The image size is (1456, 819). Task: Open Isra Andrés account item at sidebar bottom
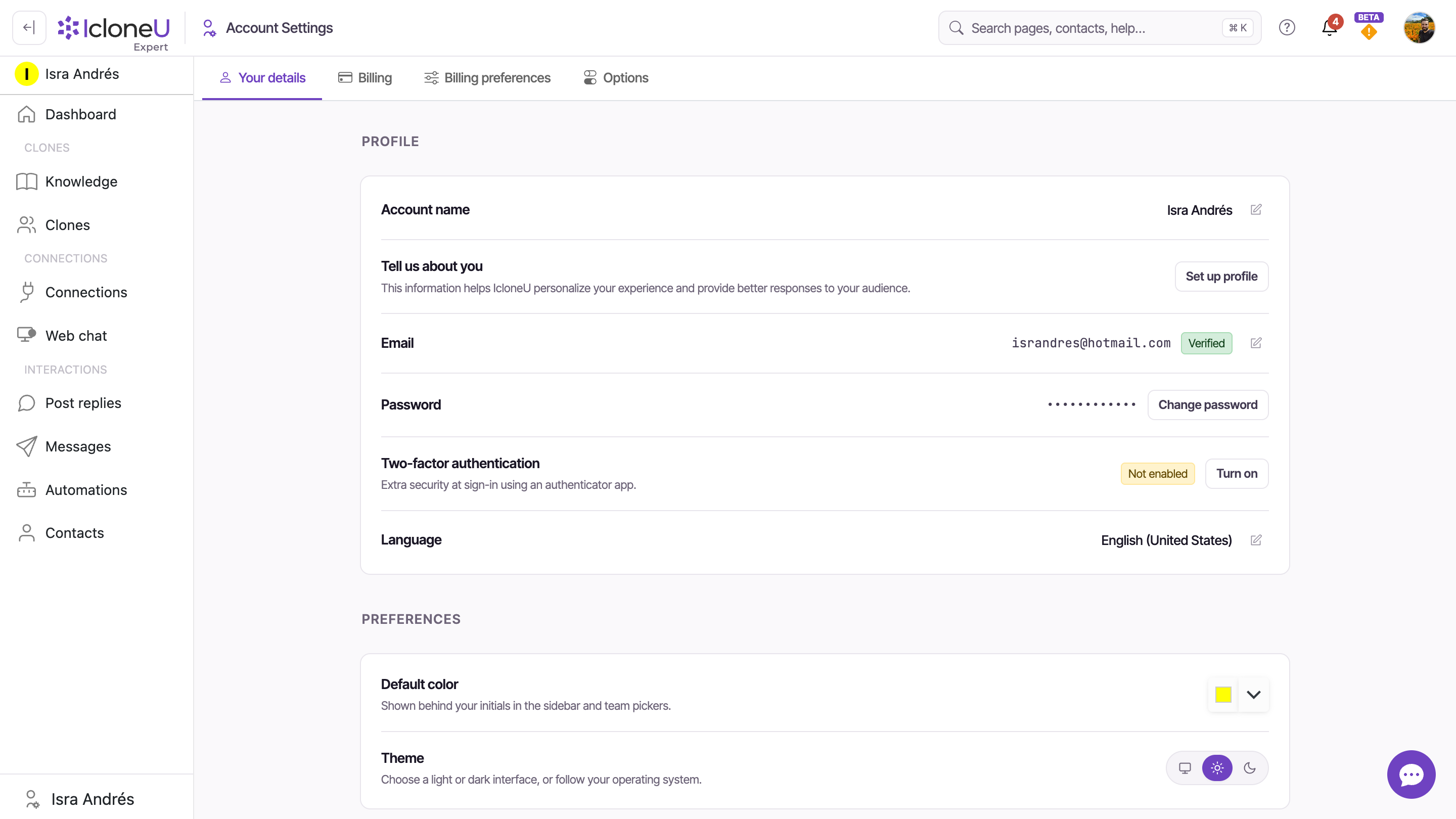coord(97,799)
